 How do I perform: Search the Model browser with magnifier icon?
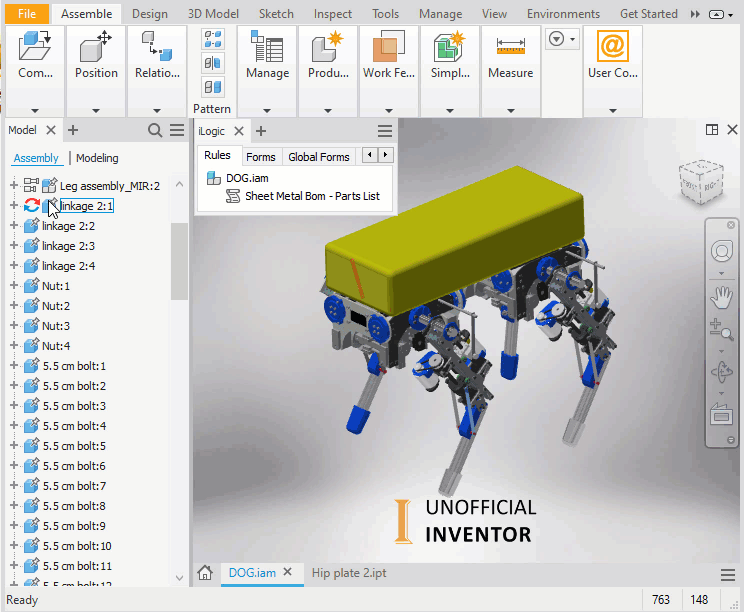[155, 130]
